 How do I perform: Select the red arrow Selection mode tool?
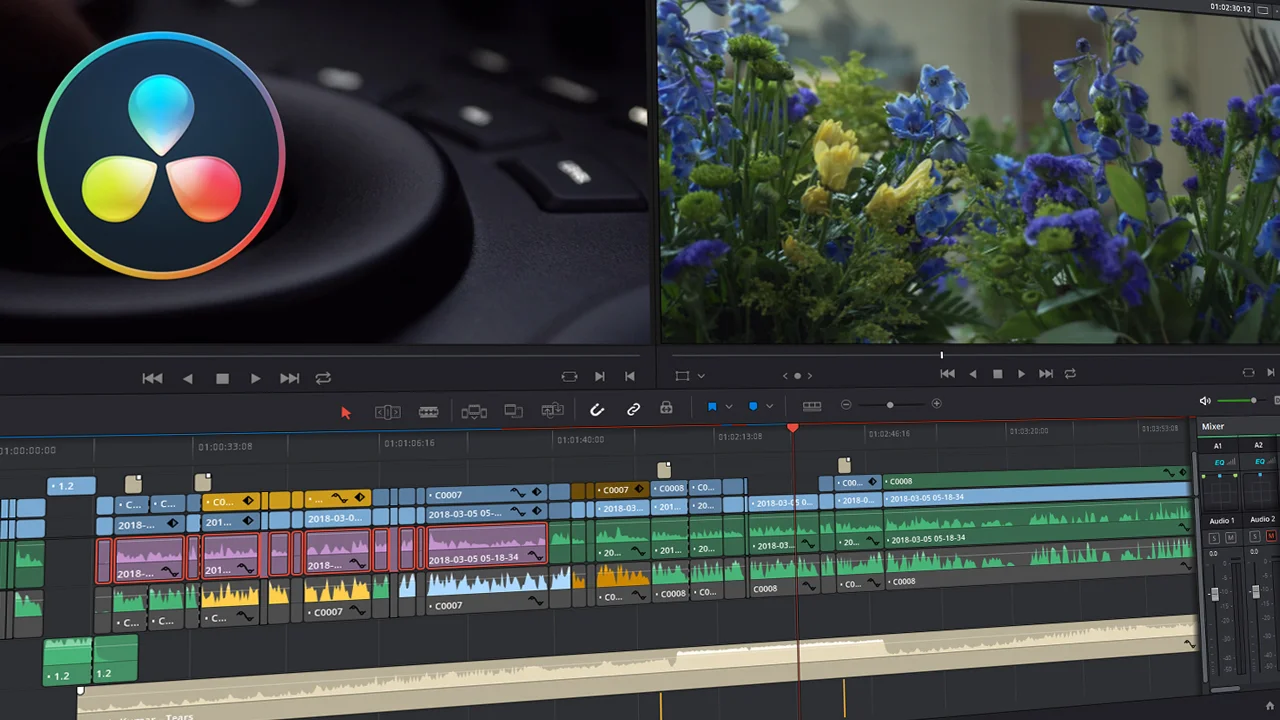(346, 412)
